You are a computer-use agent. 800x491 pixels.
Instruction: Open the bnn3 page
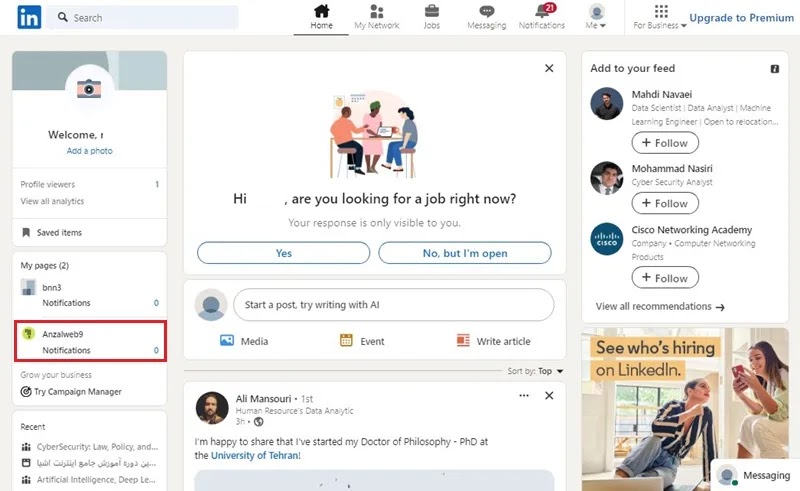(x=52, y=287)
